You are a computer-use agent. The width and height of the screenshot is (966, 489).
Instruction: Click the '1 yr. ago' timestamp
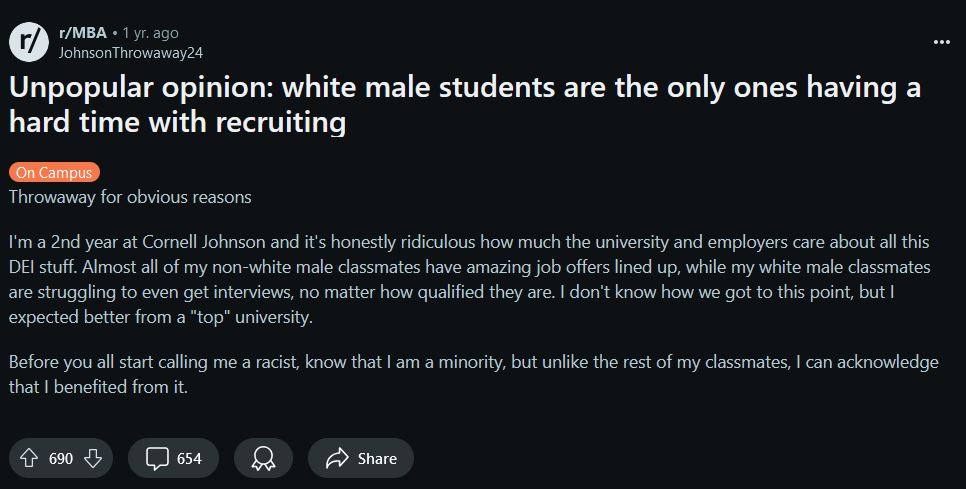(x=150, y=33)
